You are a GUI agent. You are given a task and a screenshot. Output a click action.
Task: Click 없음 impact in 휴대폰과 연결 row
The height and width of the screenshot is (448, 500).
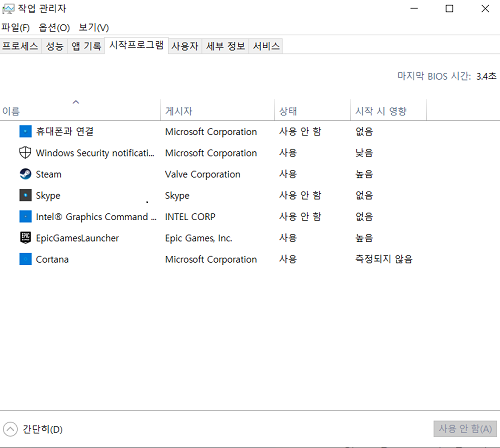364,131
